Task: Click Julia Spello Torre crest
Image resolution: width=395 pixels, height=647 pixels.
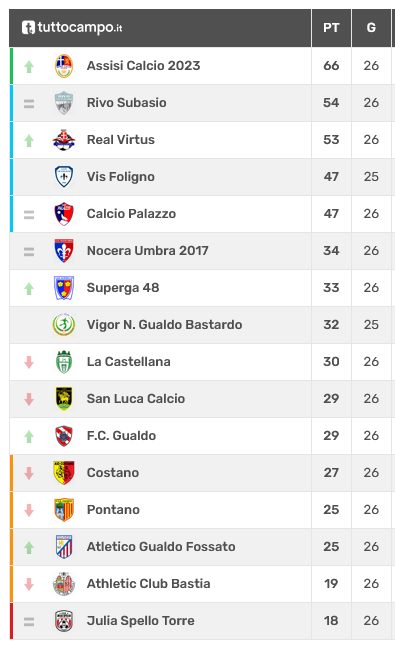Action: click(64, 621)
